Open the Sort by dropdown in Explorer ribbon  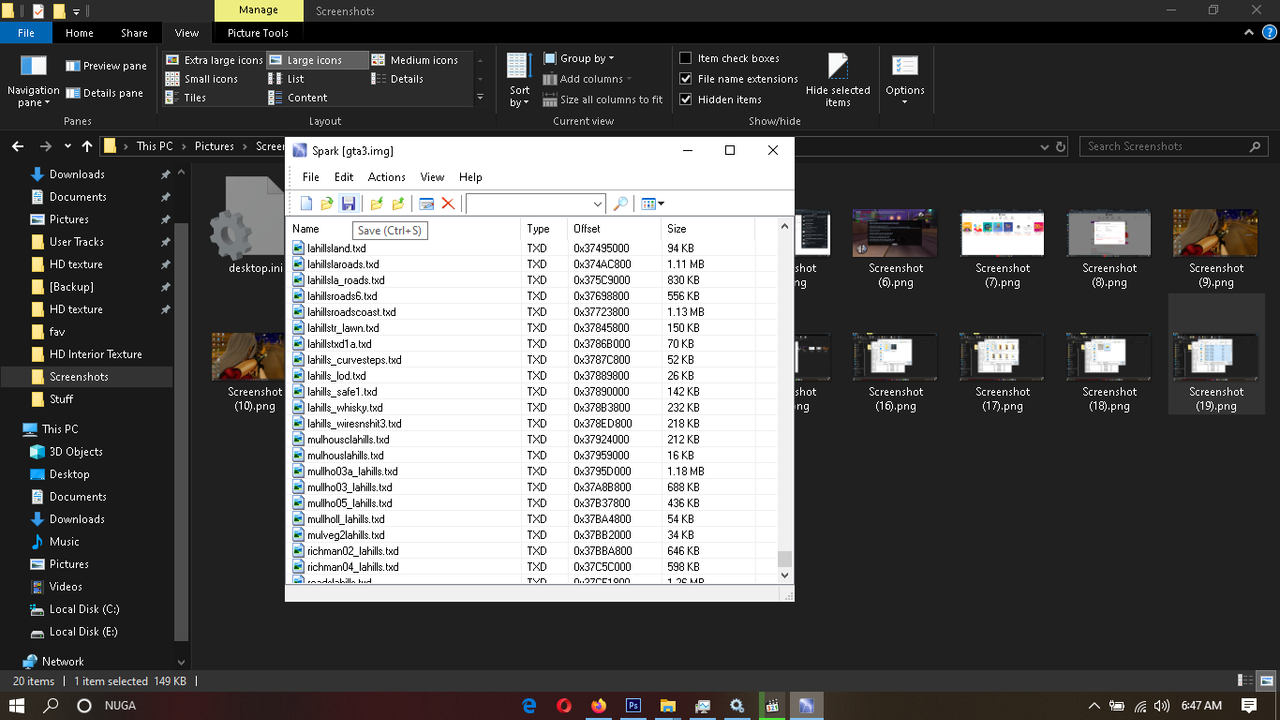[519, 80]
